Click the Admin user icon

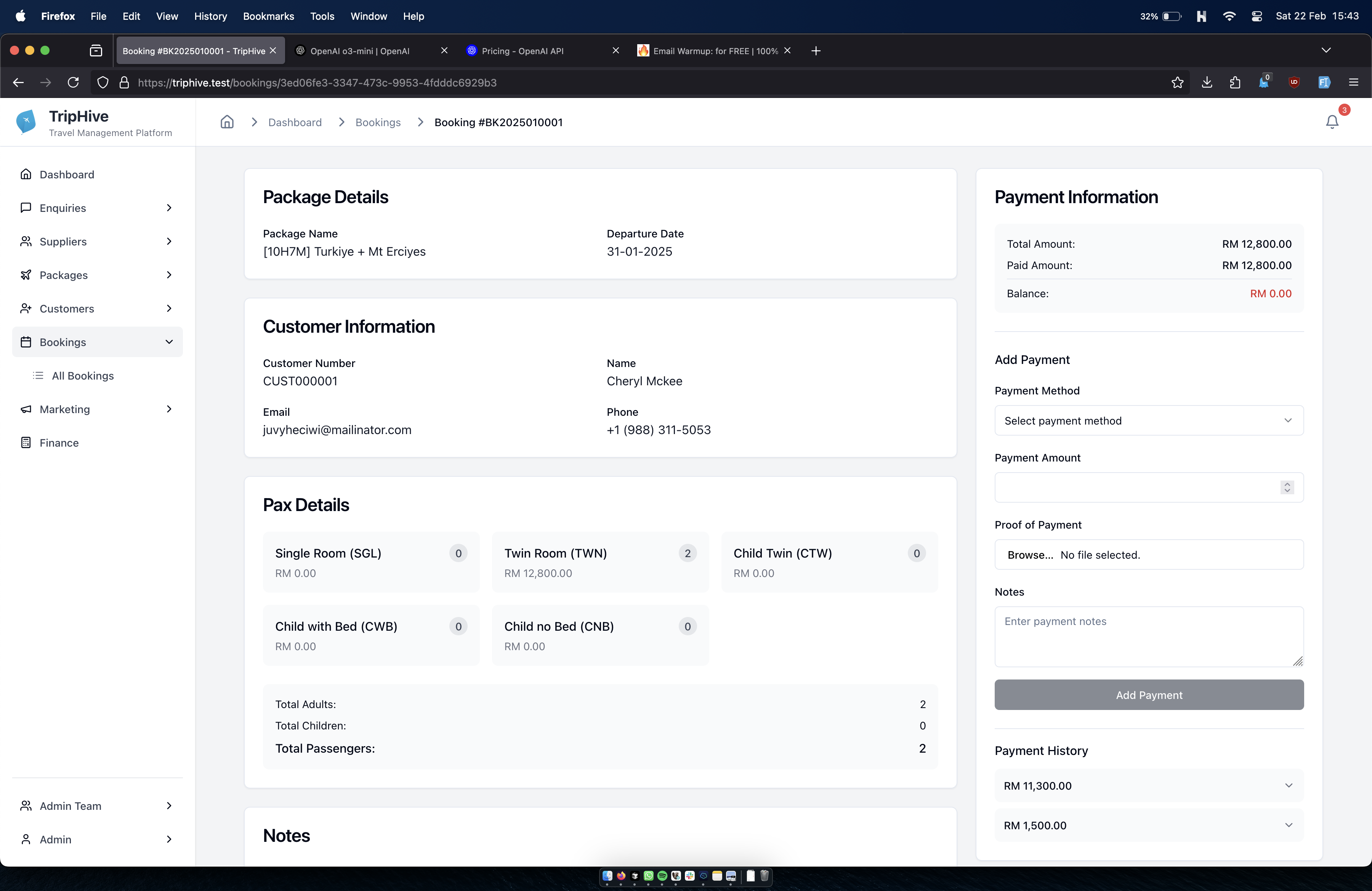click(x=26, y=839)
